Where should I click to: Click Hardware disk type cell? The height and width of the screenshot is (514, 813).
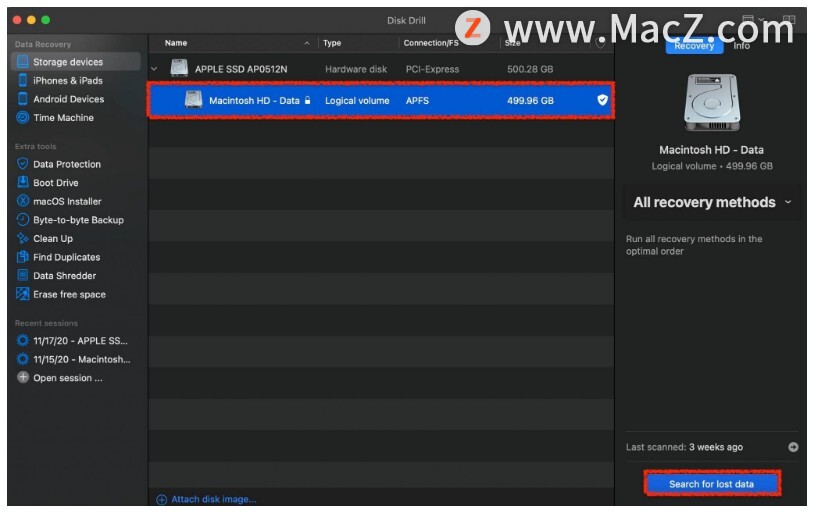pos(356,69)
